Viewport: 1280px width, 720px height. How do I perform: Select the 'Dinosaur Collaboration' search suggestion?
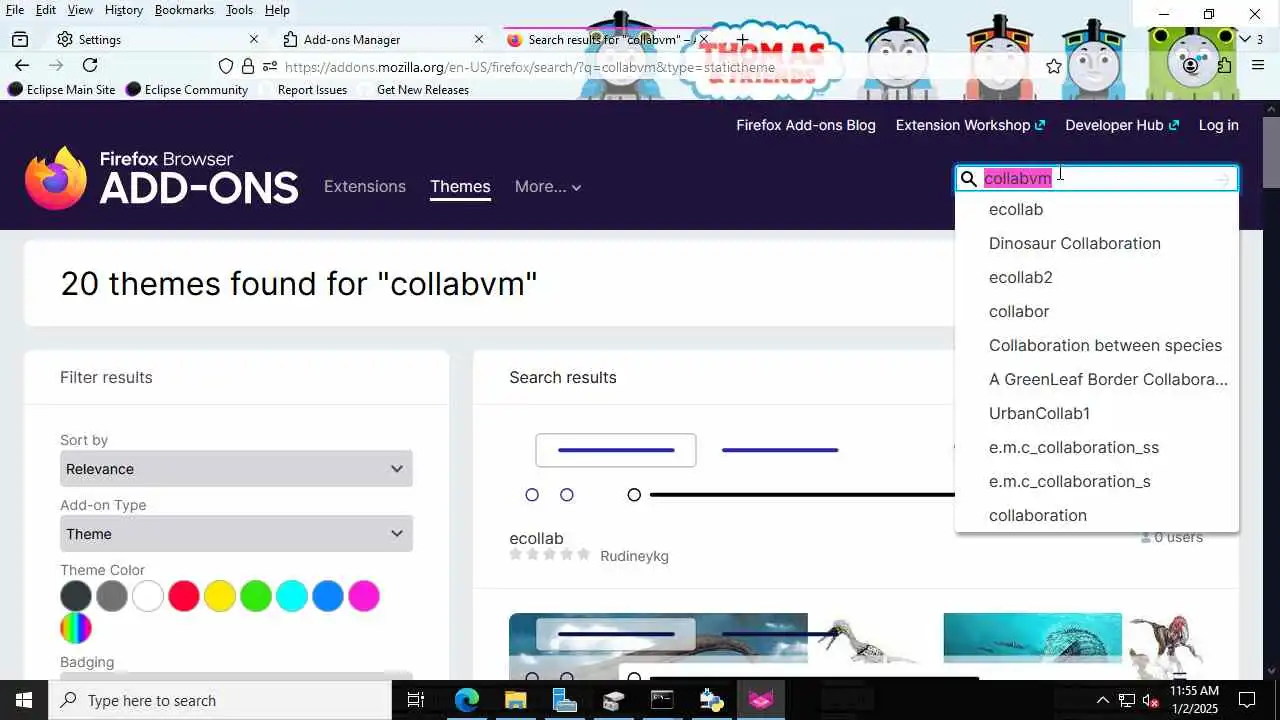(x=1097, y=243)
